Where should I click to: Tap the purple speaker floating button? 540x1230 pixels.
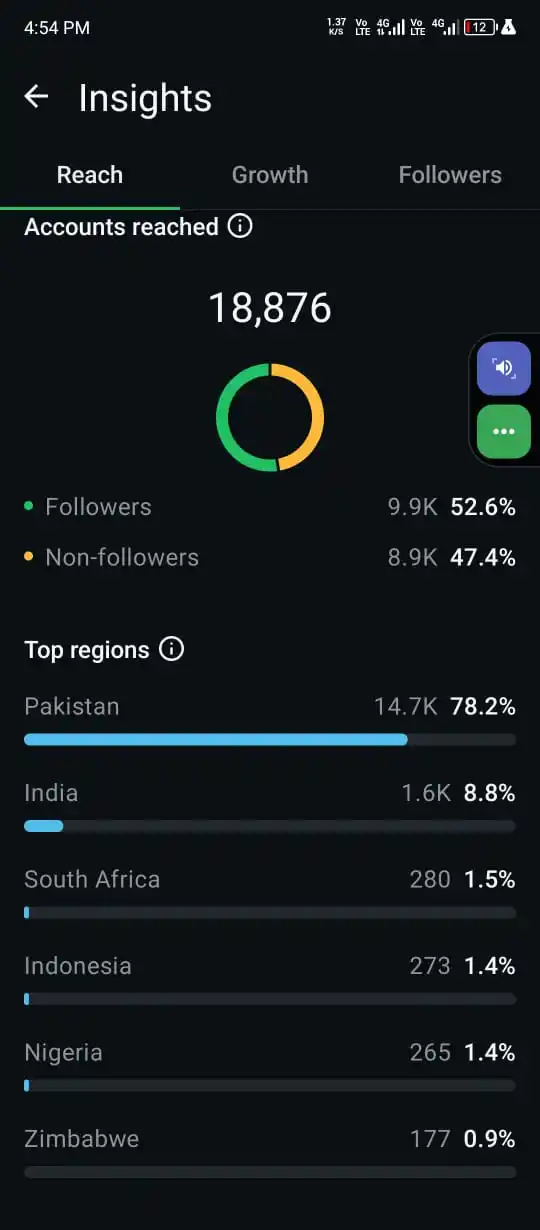[x=504, y=368]
